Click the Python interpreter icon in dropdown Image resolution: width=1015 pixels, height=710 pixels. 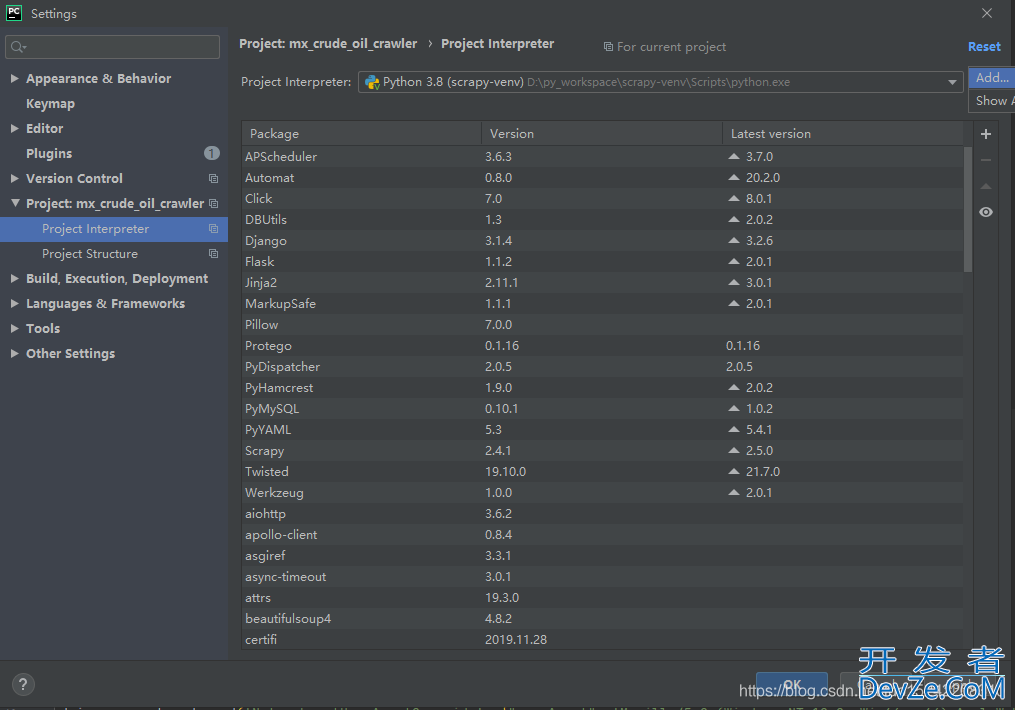372,82
